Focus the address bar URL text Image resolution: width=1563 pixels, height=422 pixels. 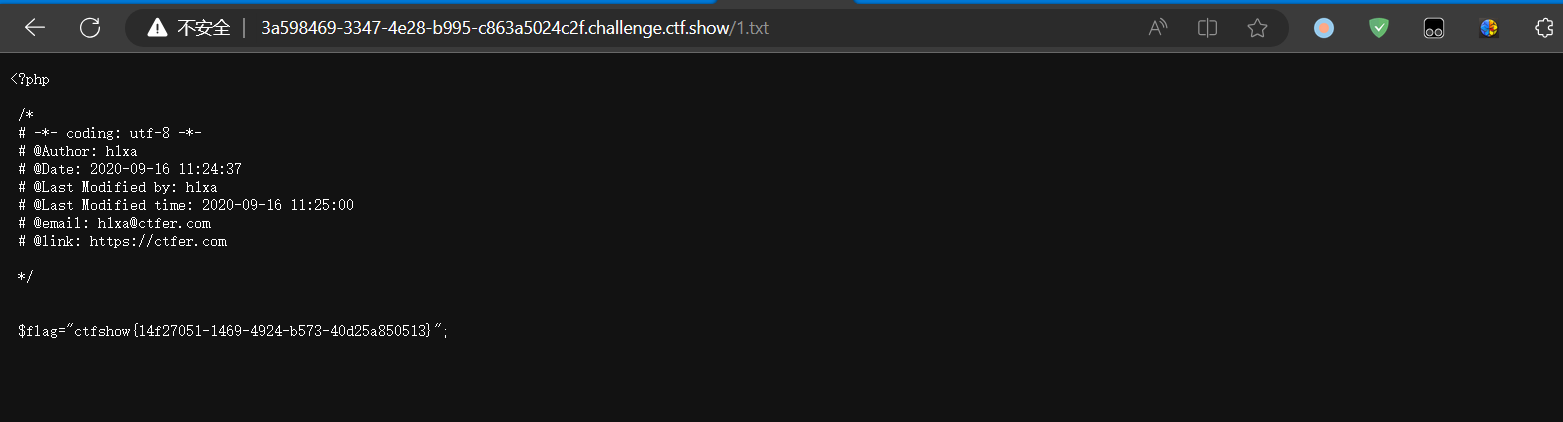[x=515, y=28]
